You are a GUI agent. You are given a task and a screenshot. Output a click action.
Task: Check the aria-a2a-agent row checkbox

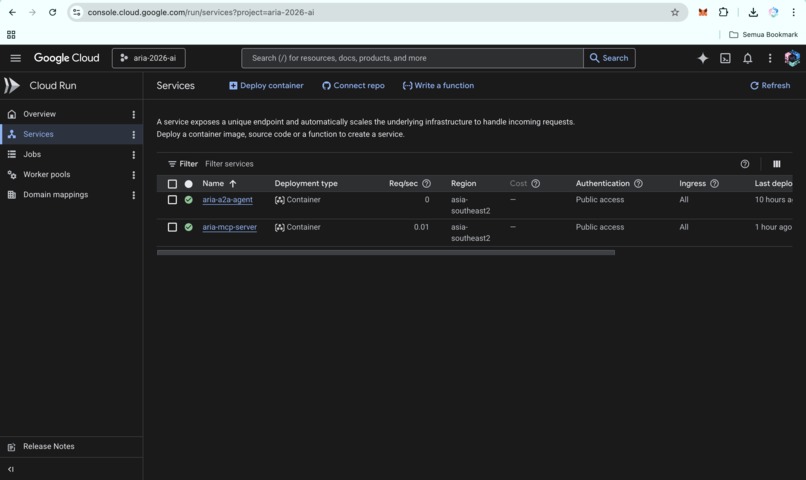click(x=172, y=199)
